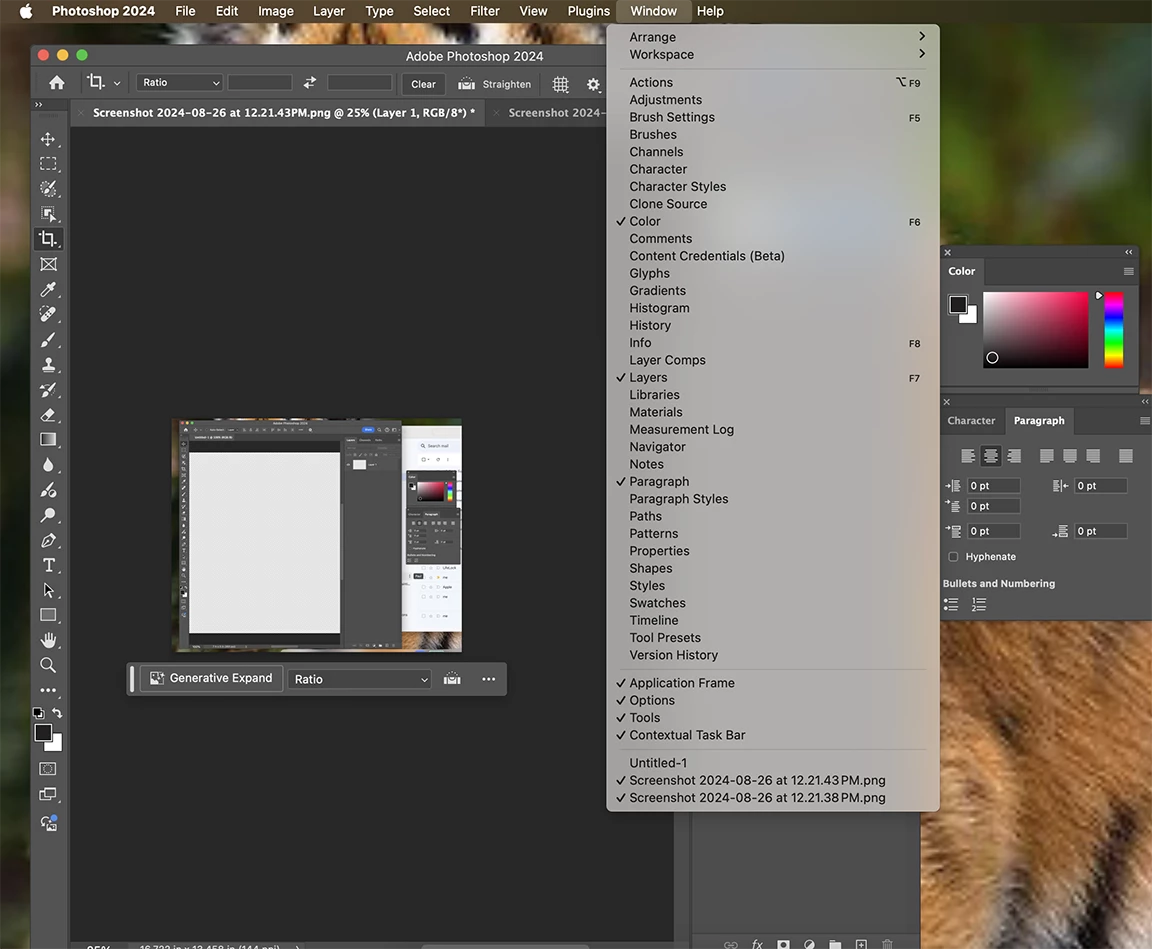The width and height of the screenshot is (1152, 949).
Task: Click Generative Expand button
Action: (212, 679)
